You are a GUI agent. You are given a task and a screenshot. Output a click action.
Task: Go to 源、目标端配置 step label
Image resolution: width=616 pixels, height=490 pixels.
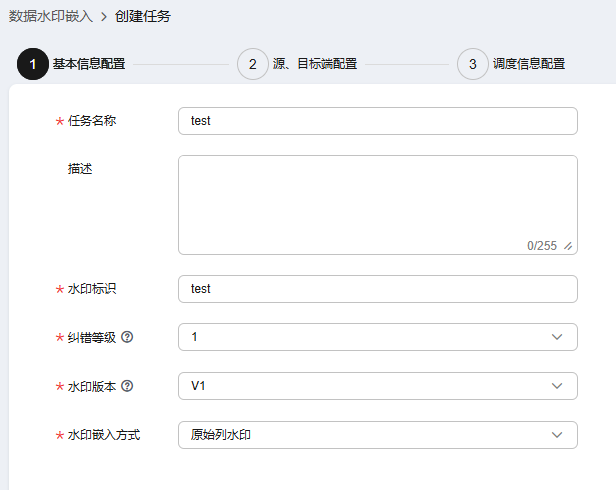coord(315,64)
